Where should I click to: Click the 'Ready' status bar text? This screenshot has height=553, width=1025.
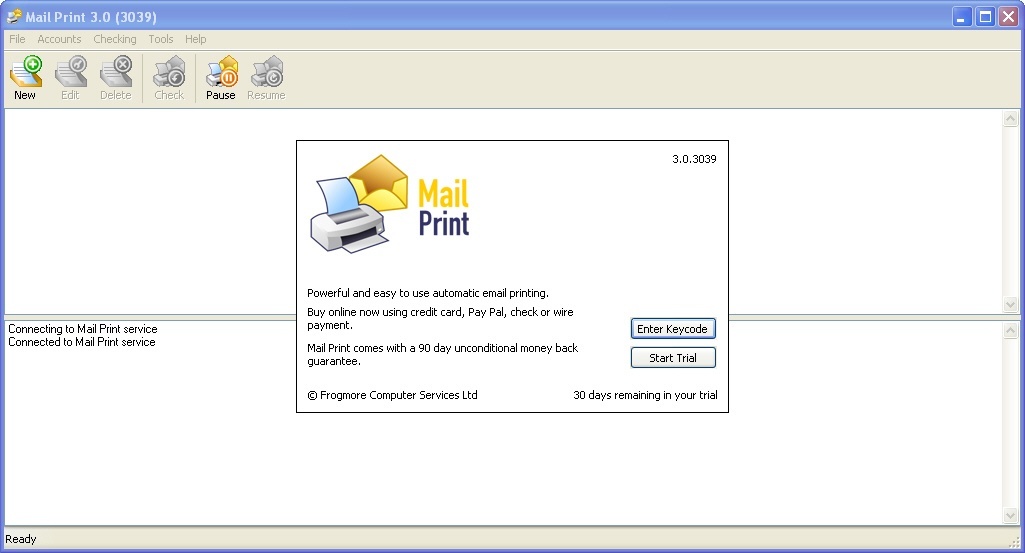tap(21, 539)
